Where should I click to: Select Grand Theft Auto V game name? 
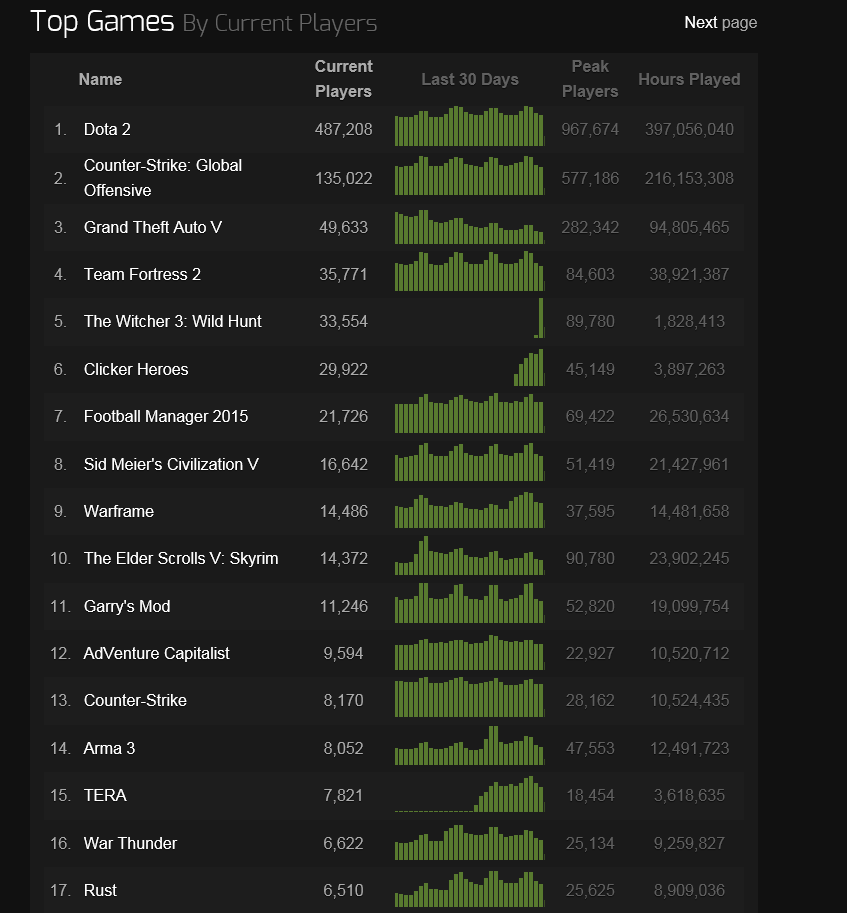[x=153, y=227]
